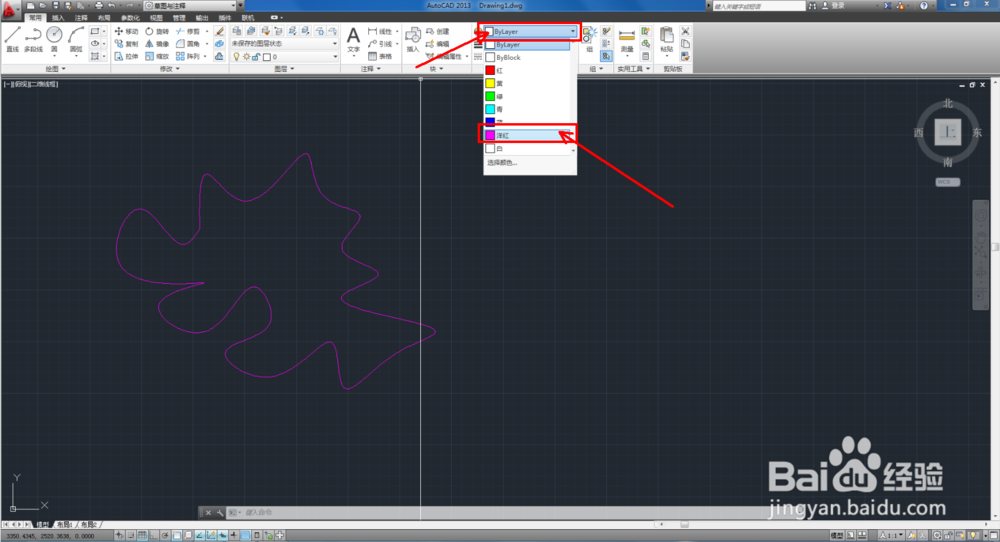Open the workspace selector dropdown (草图与注释)
1000x542 pixels.
coord(190,6)
